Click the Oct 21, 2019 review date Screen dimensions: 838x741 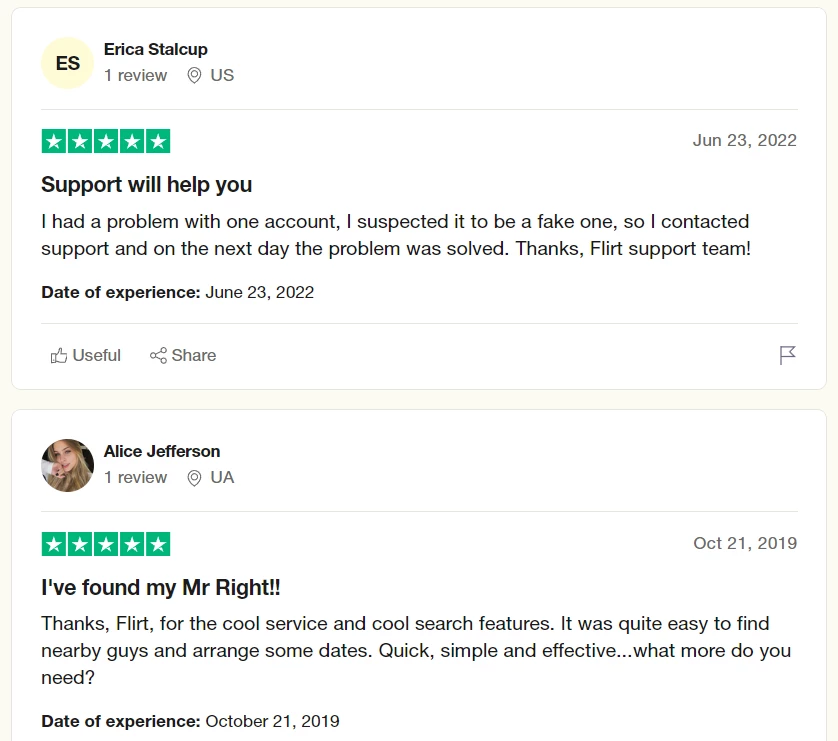pos(745,543)
